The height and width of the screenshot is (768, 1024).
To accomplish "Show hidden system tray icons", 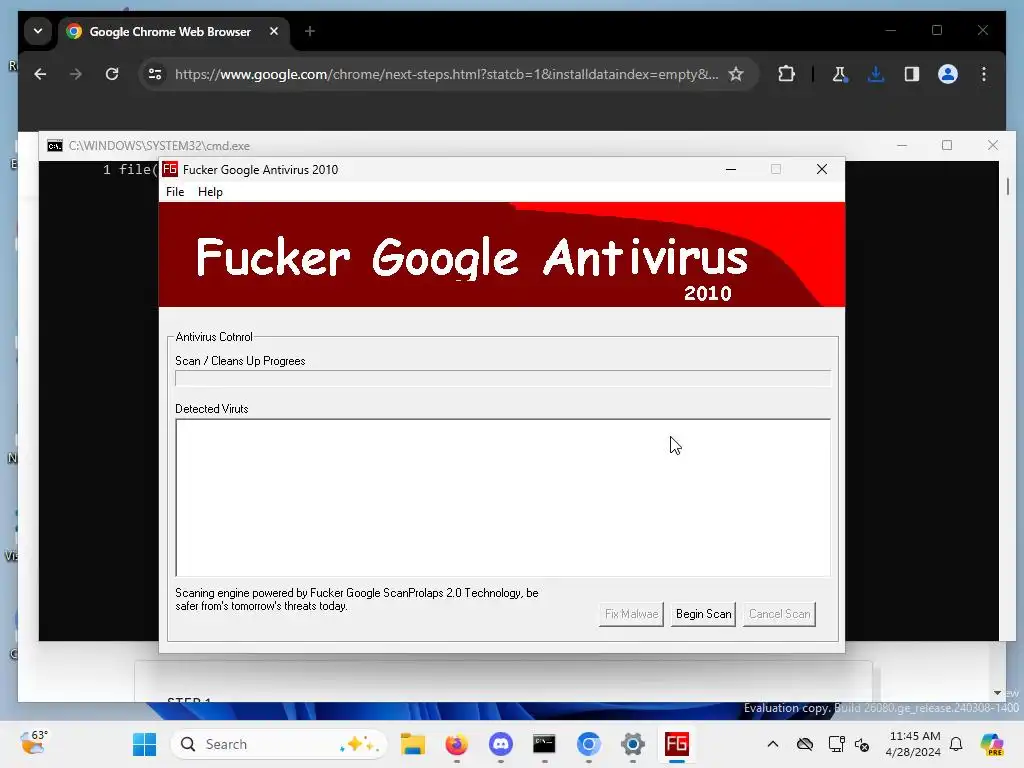I will click(x=773, y=744).
